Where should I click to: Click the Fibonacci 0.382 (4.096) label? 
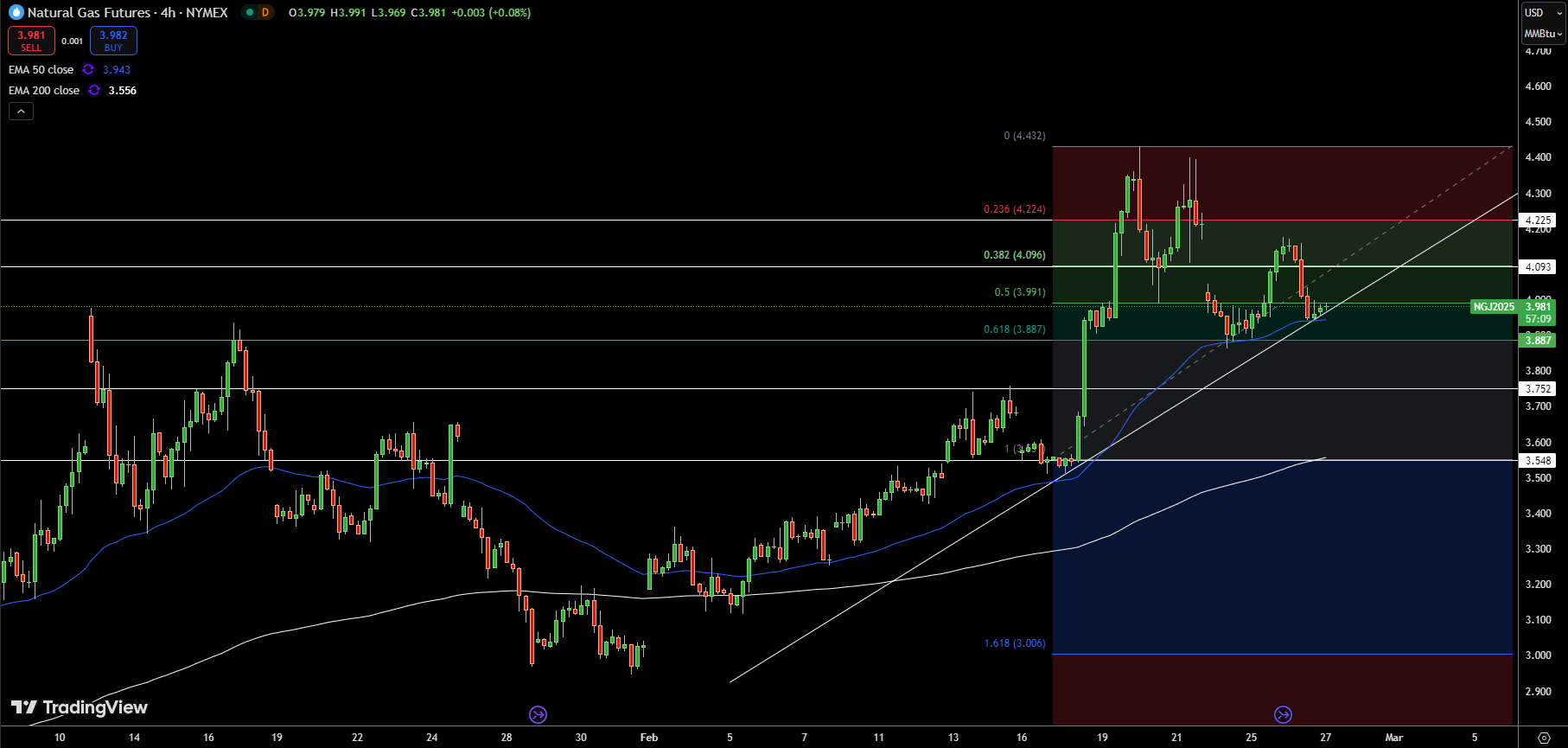click(x=1014, y=255)
